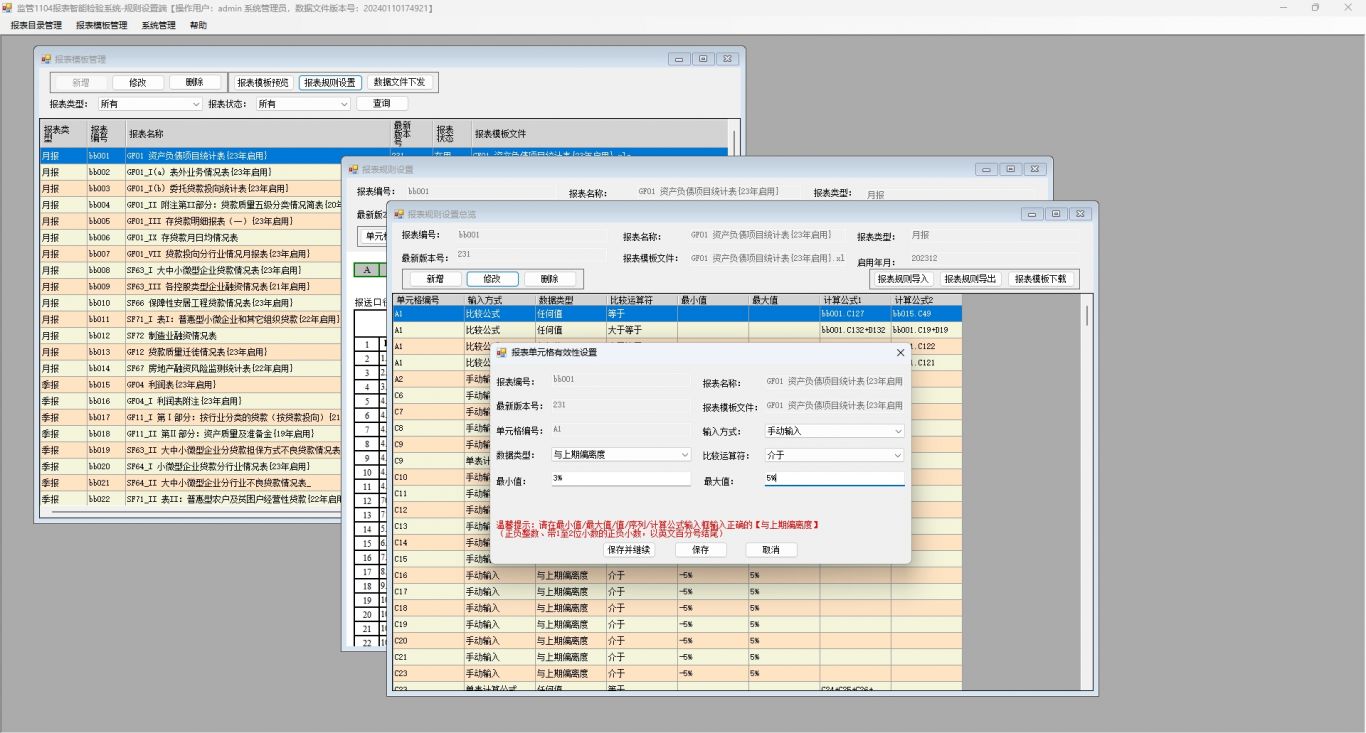Select template row bb020
Viewport: 1366px width, 733px height.
click(190, 466)
